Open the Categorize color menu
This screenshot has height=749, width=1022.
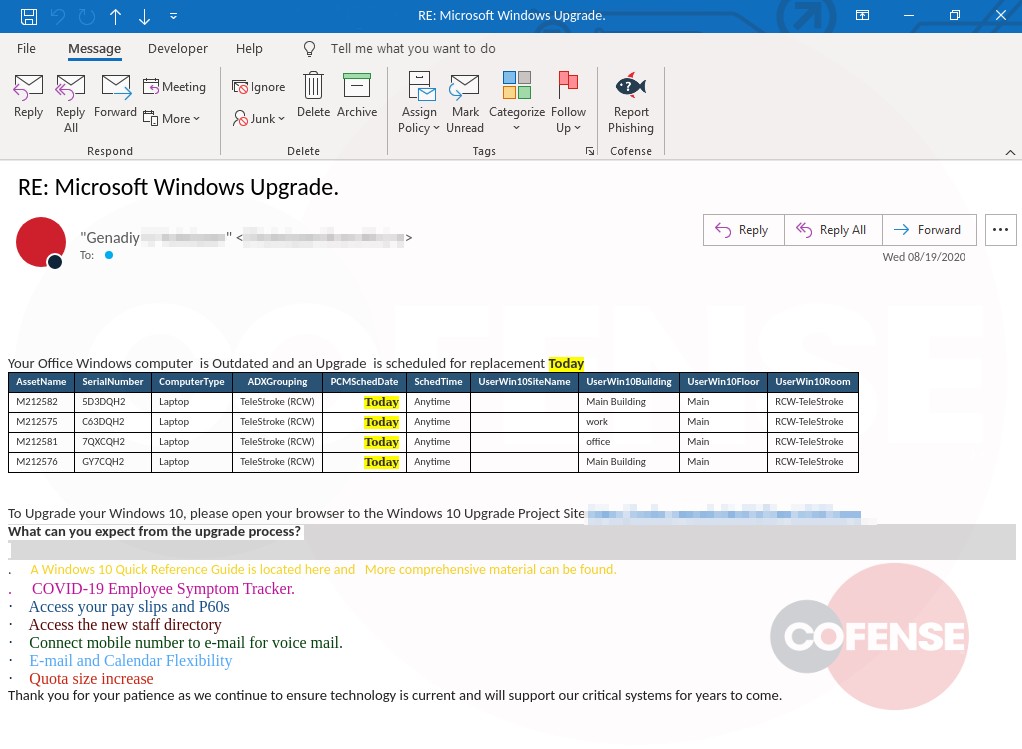tap(517, 104)
